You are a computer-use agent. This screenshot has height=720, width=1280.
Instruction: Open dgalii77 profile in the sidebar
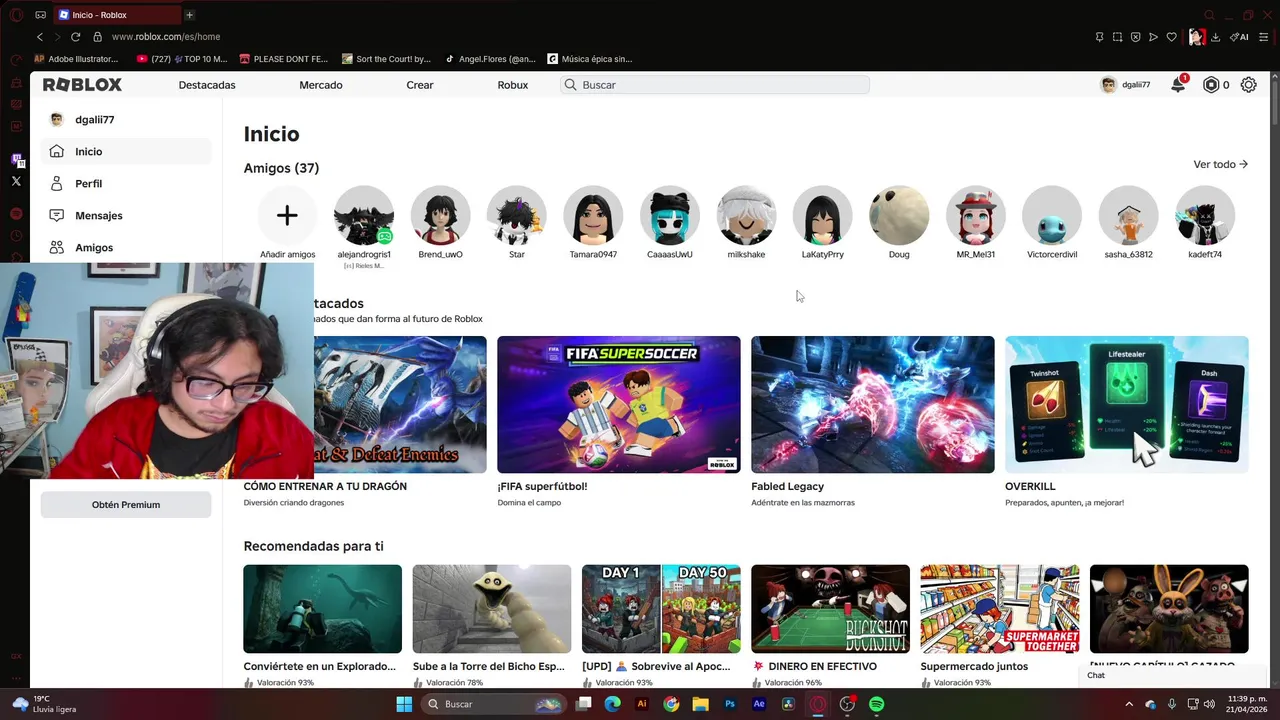pyautogui.click(x=126, y=119)
